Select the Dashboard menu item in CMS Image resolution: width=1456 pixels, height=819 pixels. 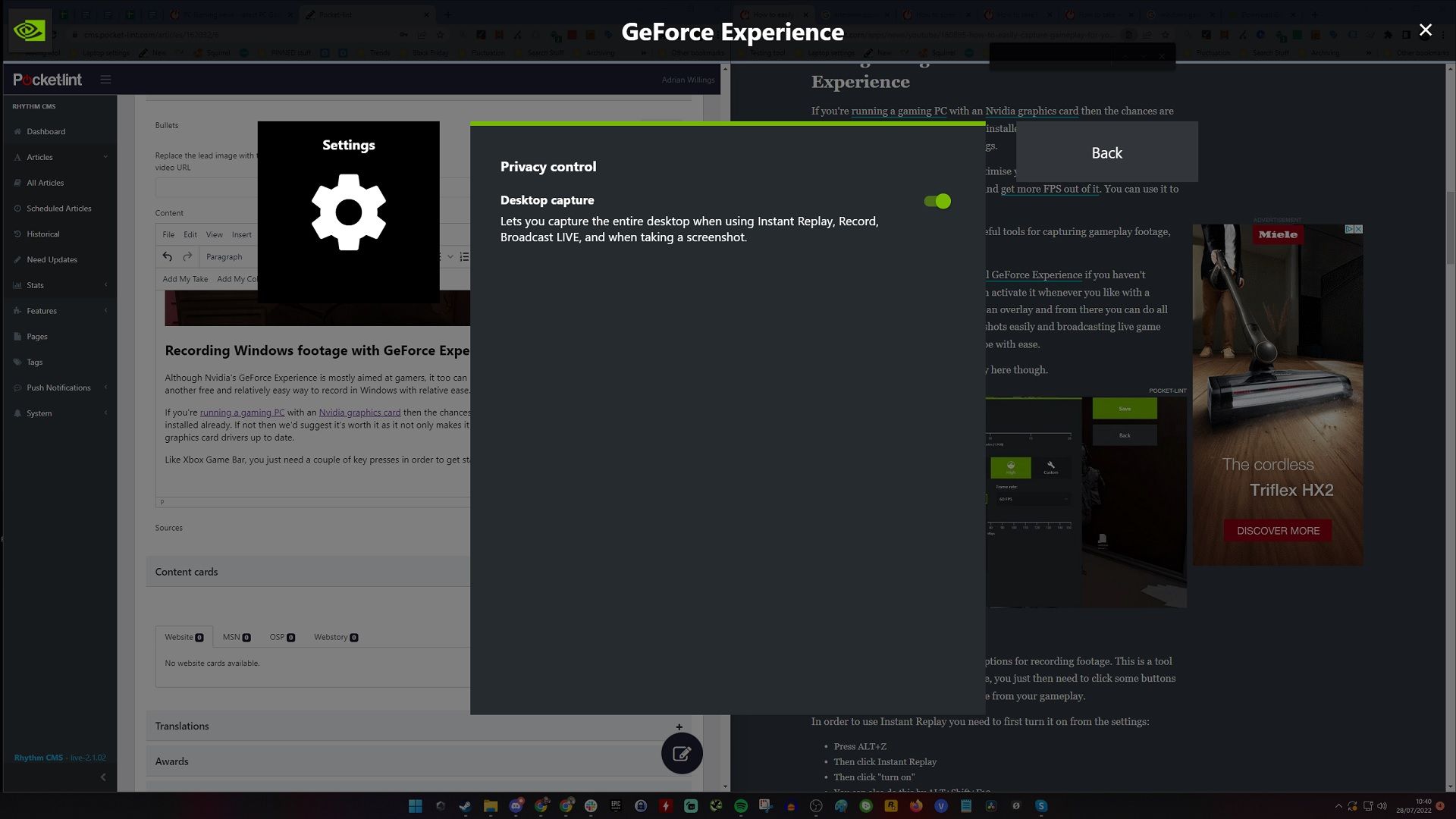45,131
